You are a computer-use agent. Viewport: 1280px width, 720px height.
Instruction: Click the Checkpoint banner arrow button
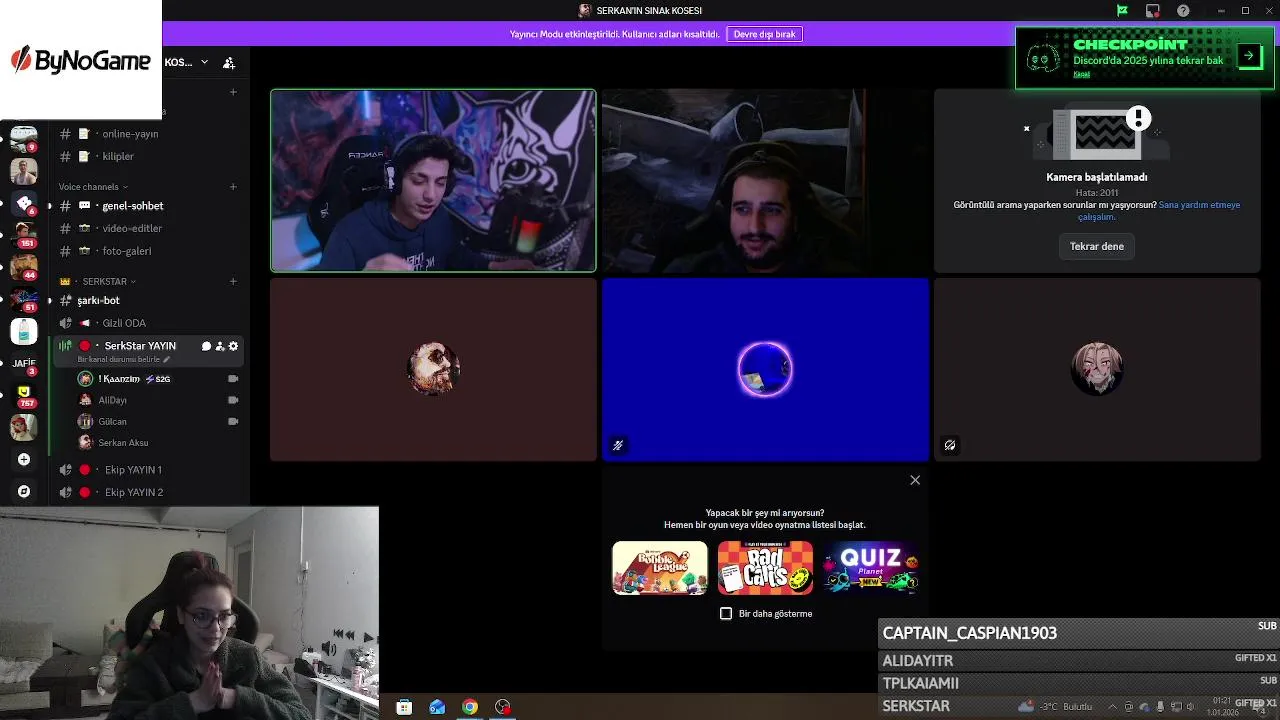coord(1249,56)
